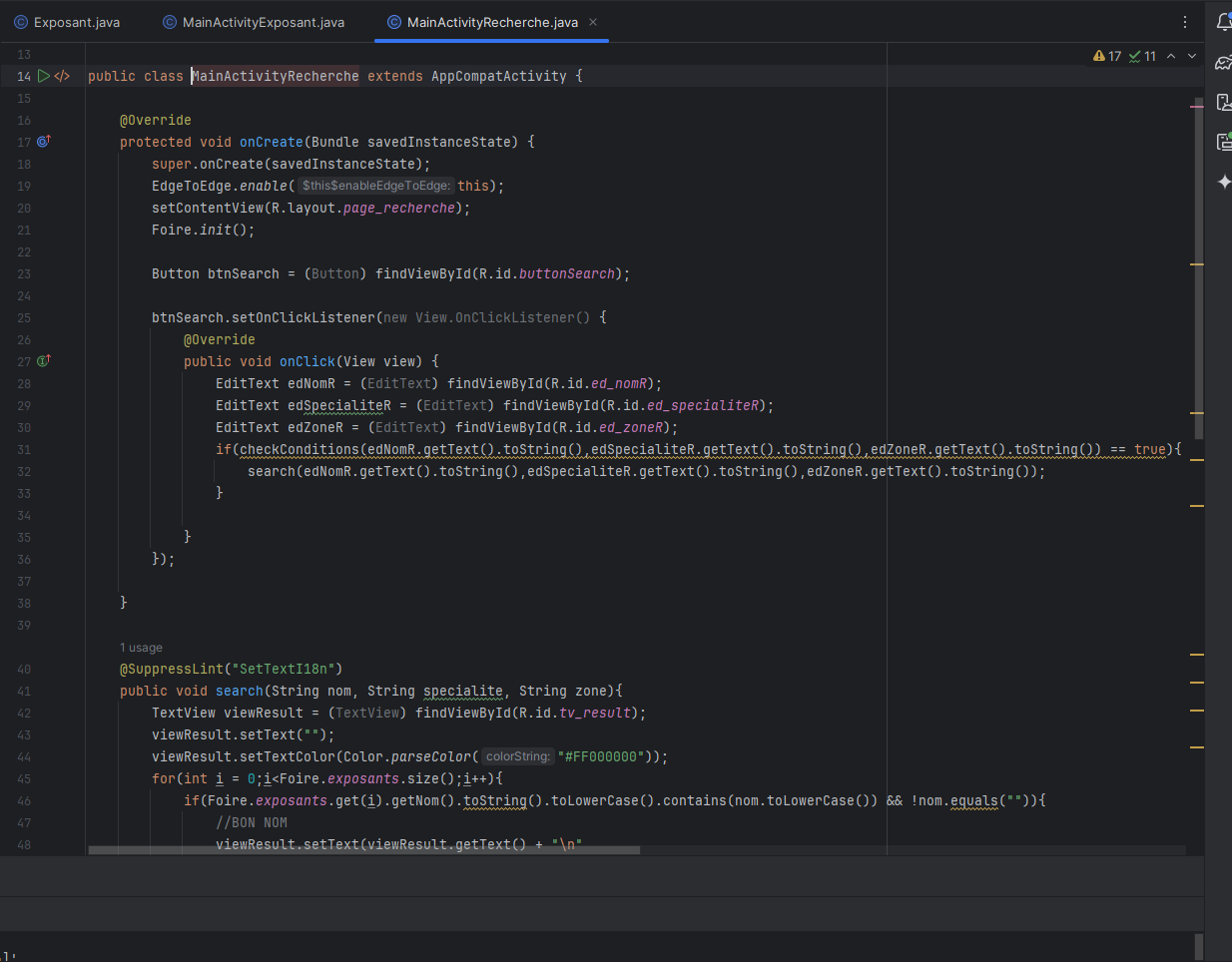Image resolution: width=1232 pixels, height=962 pixels.
Task: Switch to the MainActivityExposant.java tab
Action: [254, 22]
